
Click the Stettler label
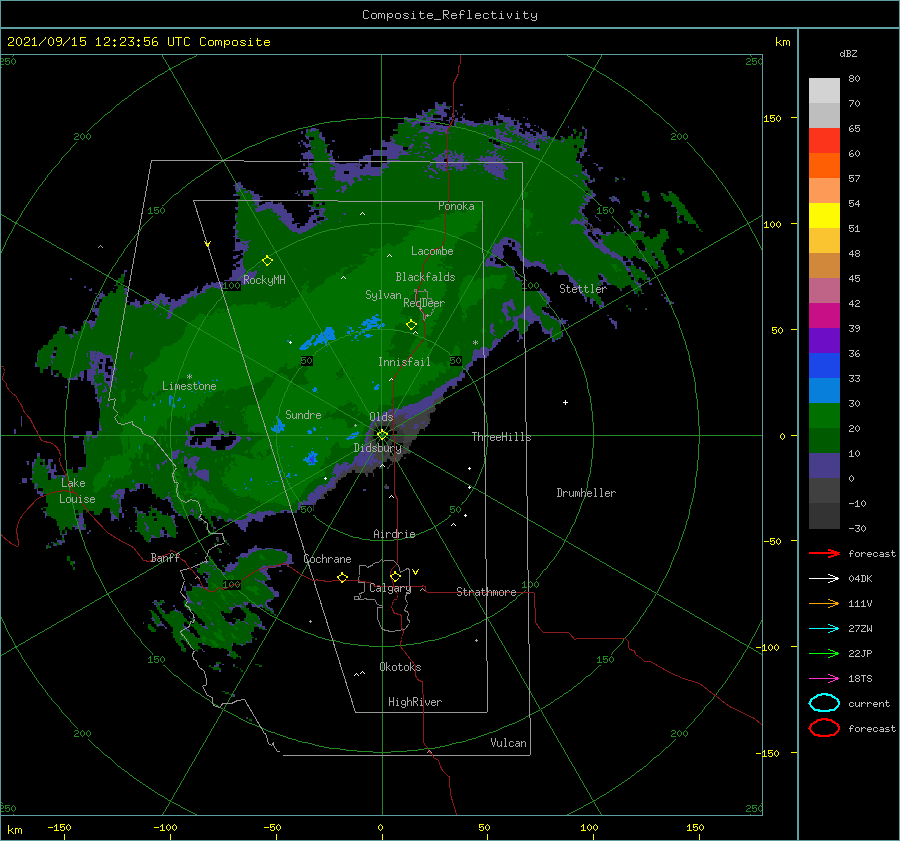pyautogui.click(x=583, y=289)
